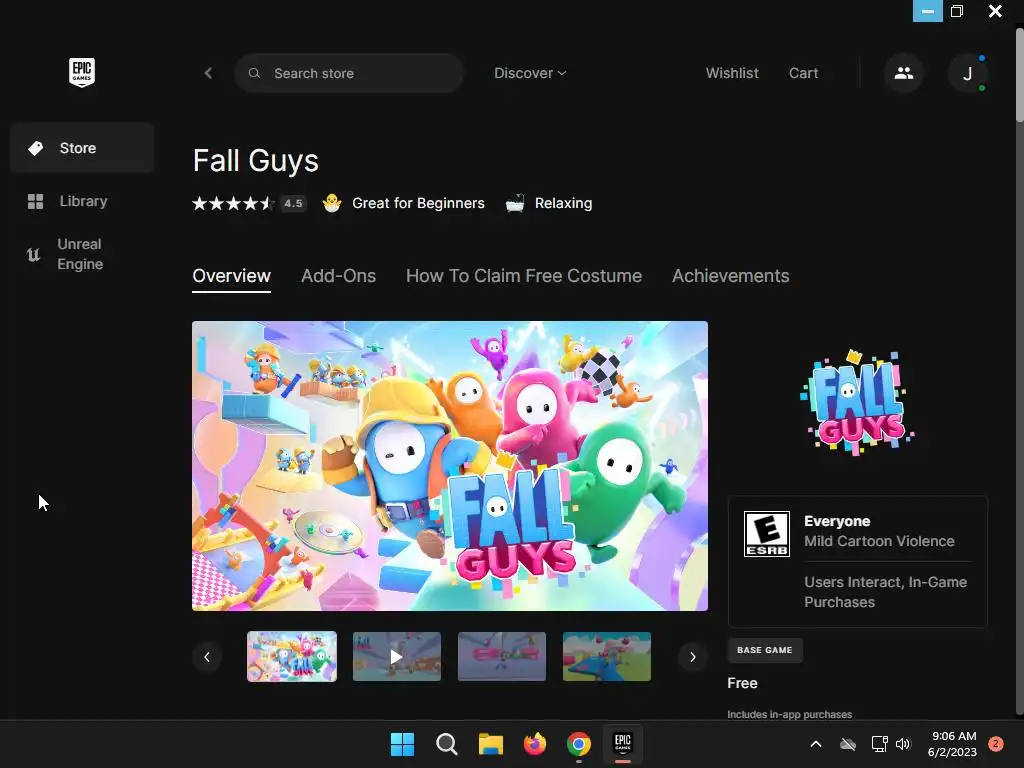Click the Fall Guys title heading
This screenshot has width=1024, height=768.
click(x=255, y=161)
